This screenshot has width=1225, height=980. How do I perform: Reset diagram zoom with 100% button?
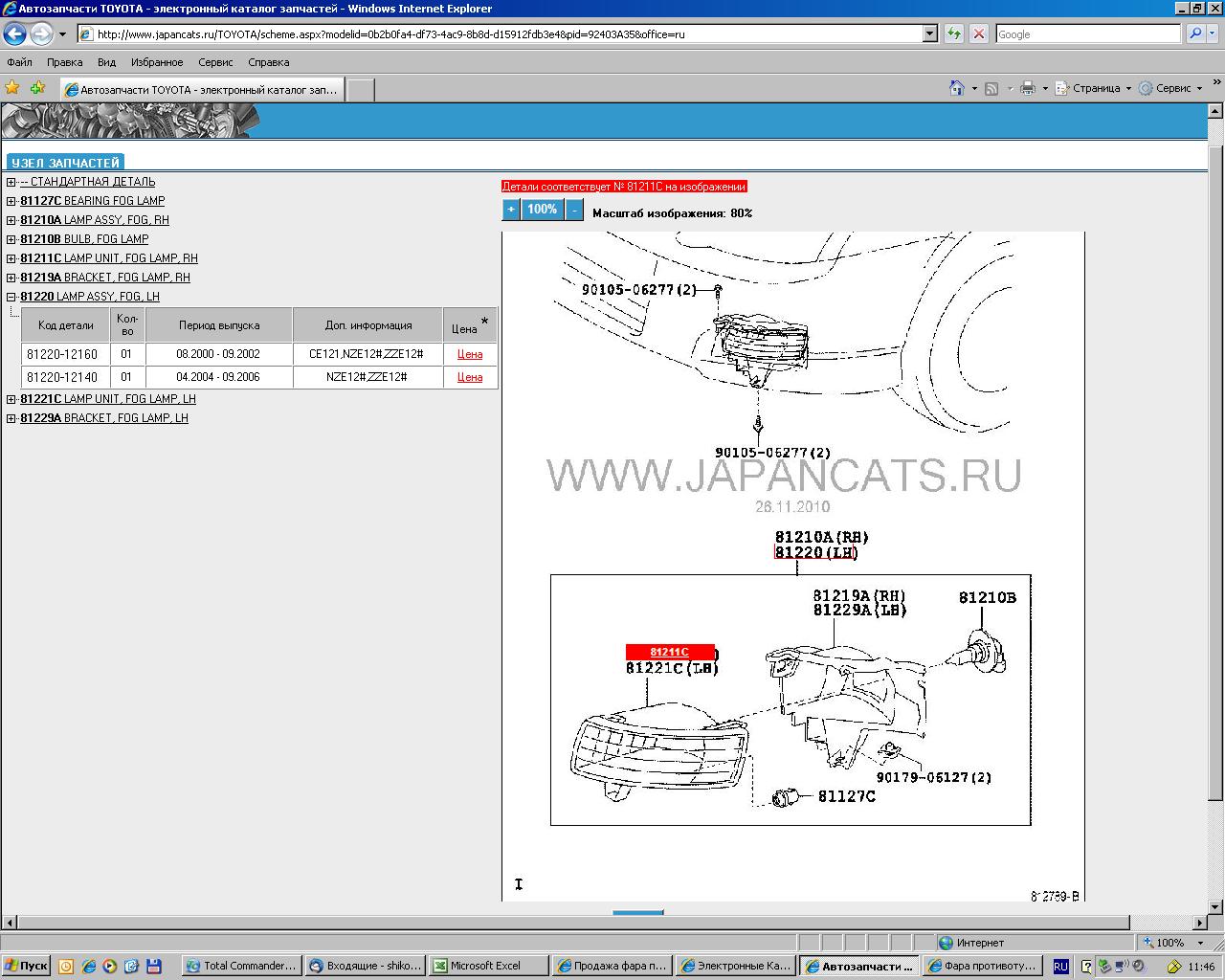tap(542, 210)
